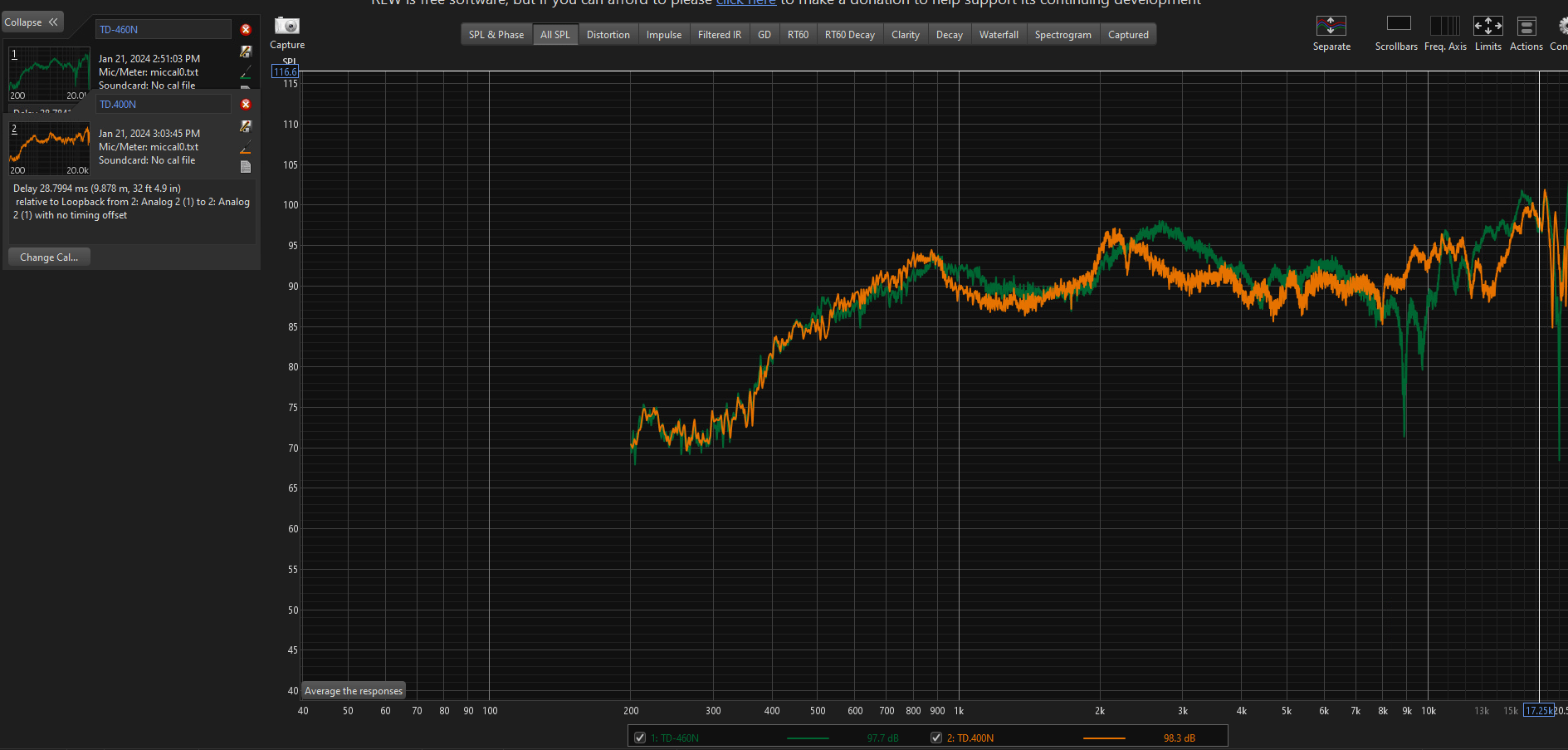Open graph Controls gear icon
This screenshot has width=1568, height=750.
point(1561,26)
